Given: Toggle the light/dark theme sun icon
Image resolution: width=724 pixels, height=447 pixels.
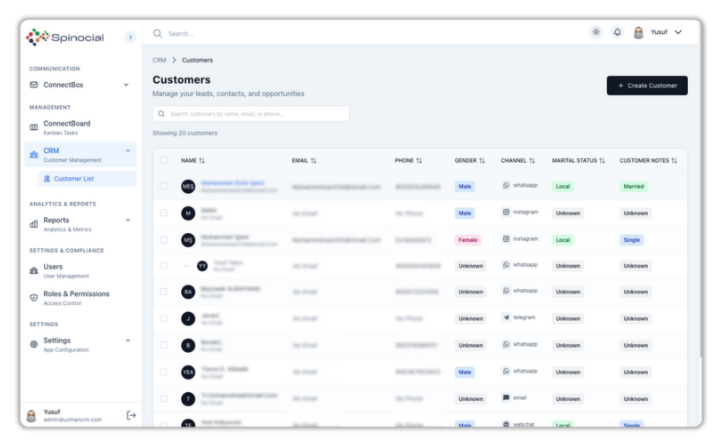Looking at the screenshot, I should pyautogui.click(x=596, y=32).
